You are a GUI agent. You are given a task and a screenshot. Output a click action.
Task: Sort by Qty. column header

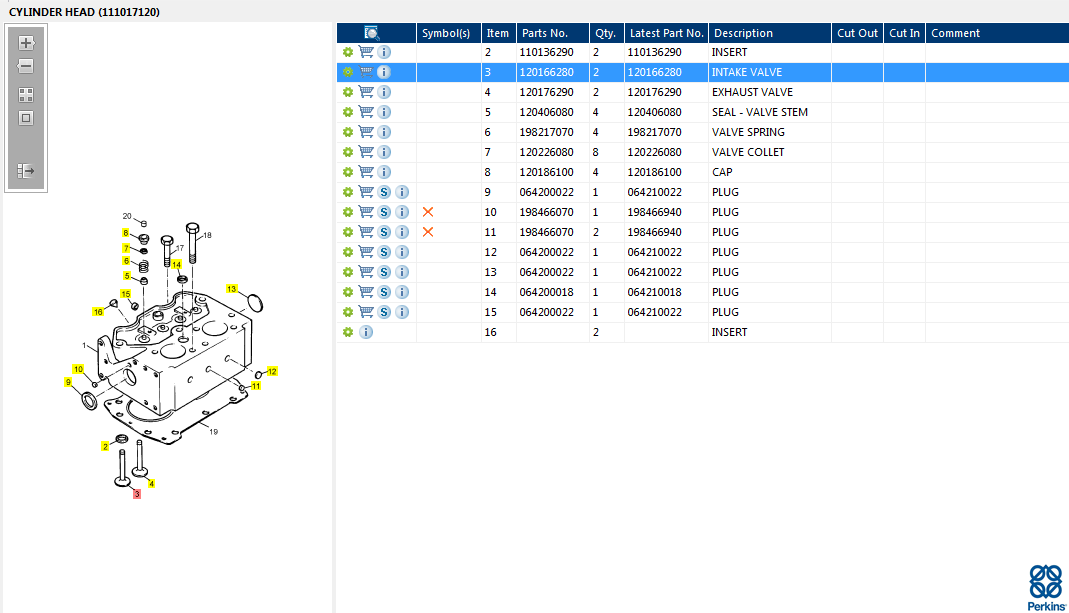(x=605, y=33)
